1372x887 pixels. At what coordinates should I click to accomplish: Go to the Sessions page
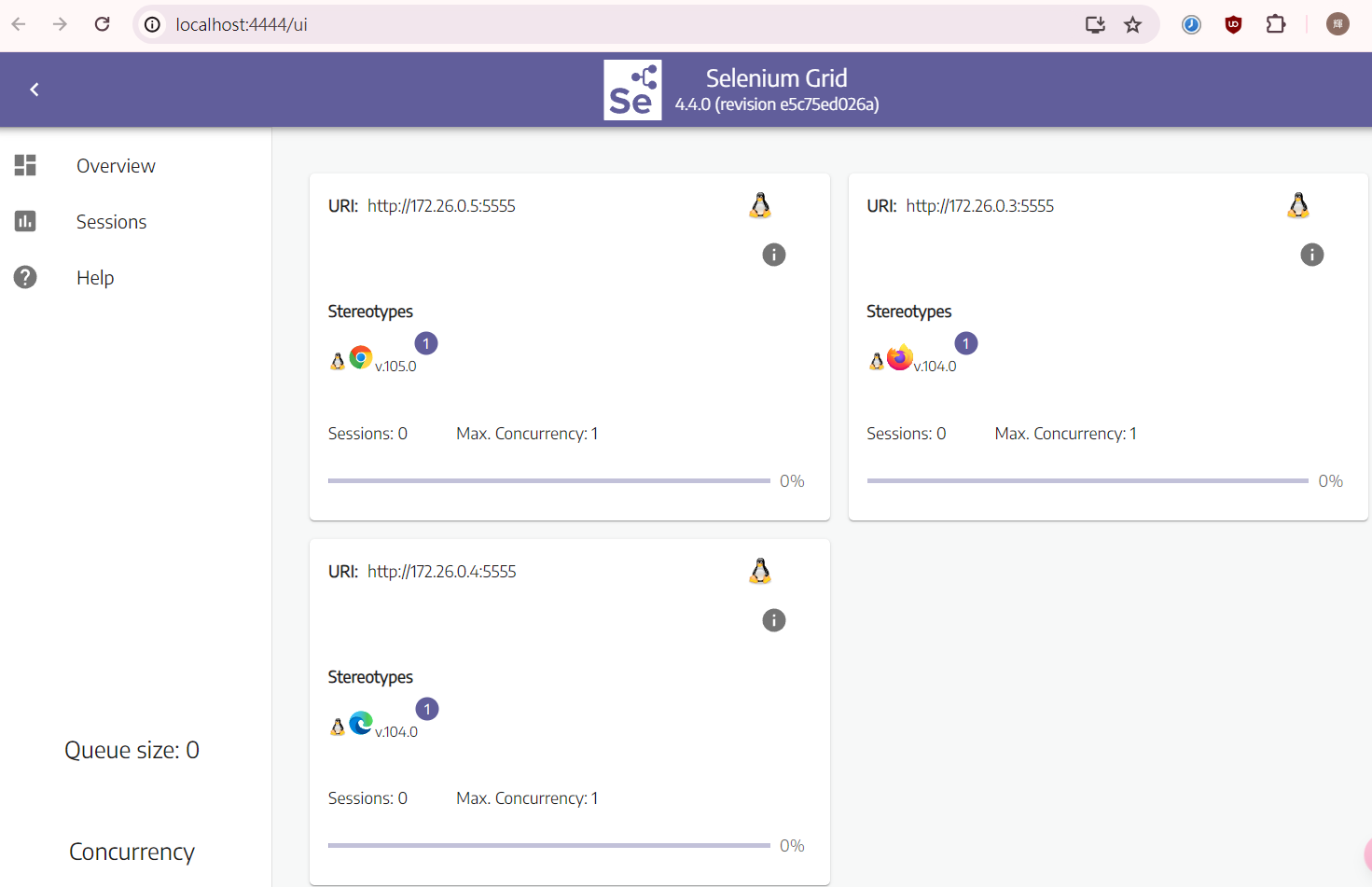111,222
